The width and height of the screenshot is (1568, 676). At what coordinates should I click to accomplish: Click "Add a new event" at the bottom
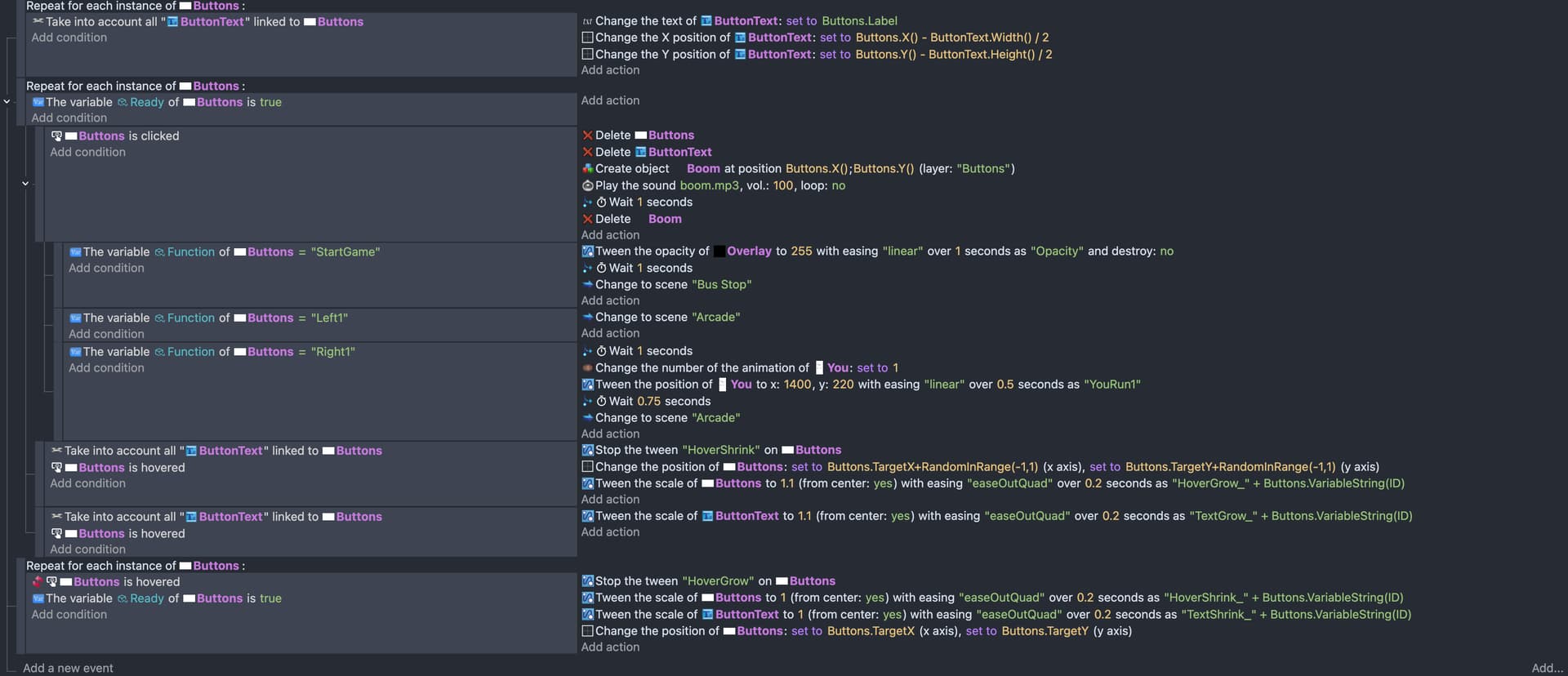pyautogui.click(x=68, y=668)
